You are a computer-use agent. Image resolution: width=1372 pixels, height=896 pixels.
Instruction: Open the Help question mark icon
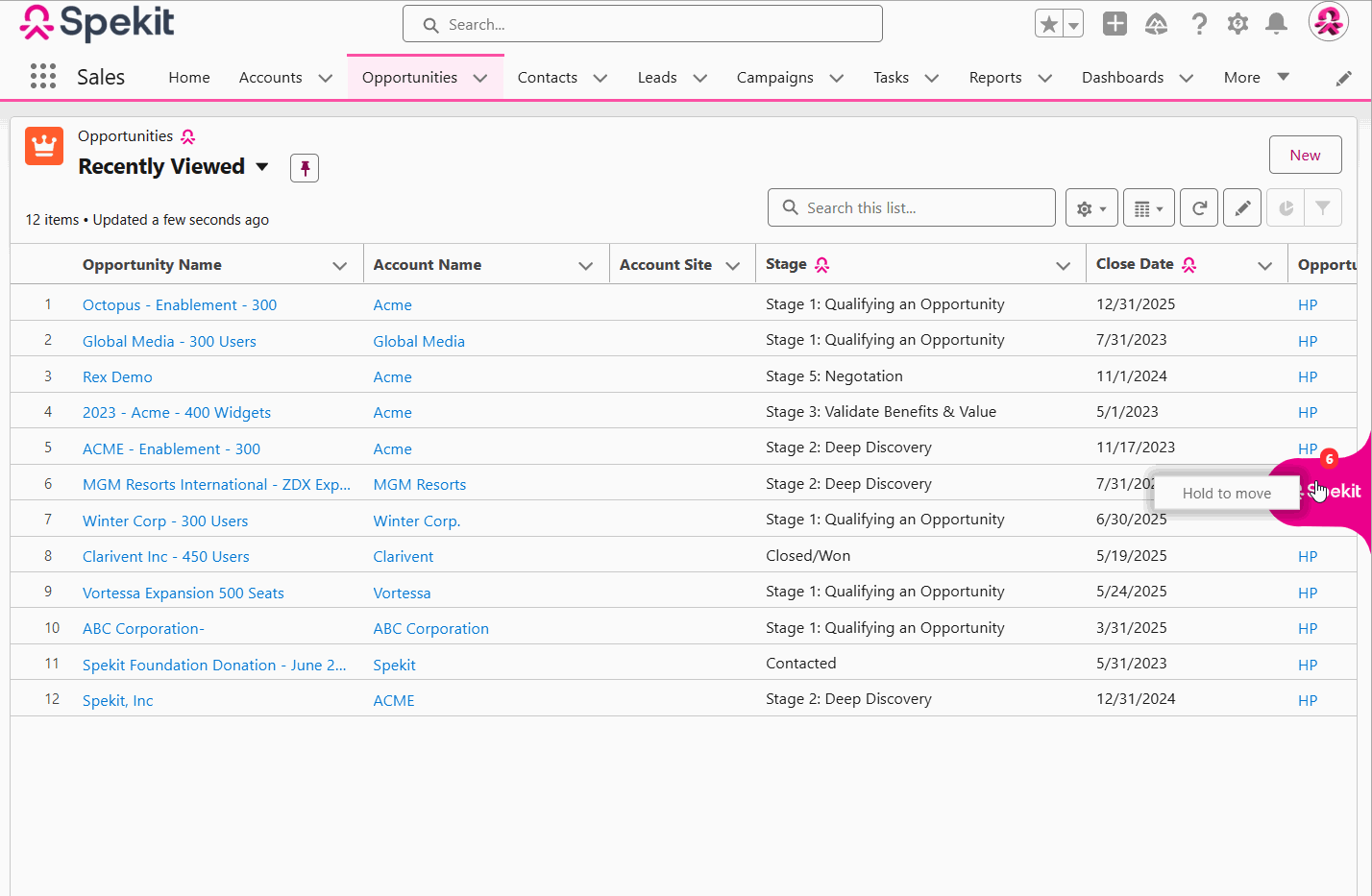click(x=1199, y=24)
